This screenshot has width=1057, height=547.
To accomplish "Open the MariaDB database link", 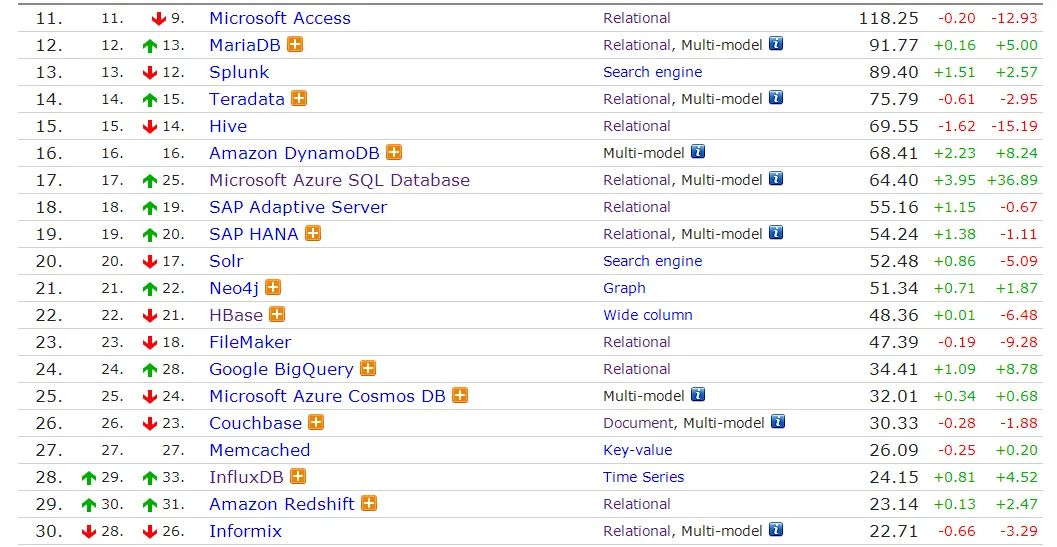I will tap(245, 45).
